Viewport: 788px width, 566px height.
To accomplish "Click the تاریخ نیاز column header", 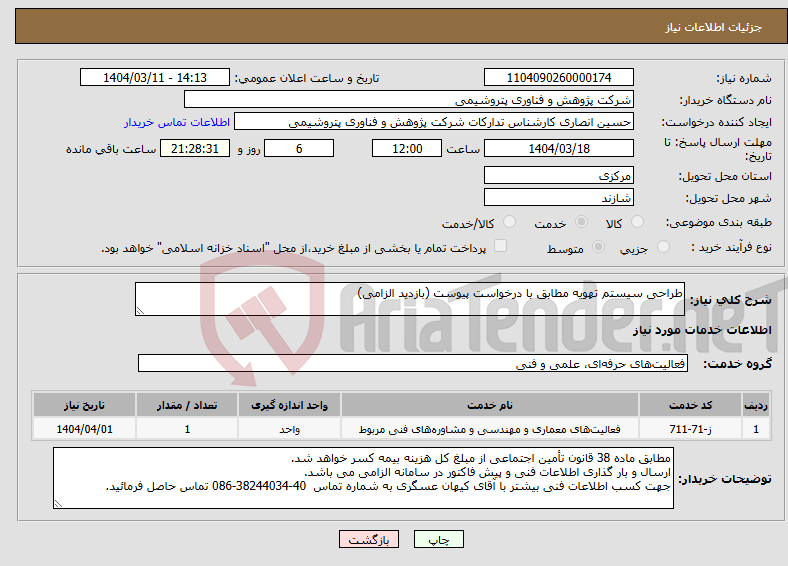I will 84,405.
